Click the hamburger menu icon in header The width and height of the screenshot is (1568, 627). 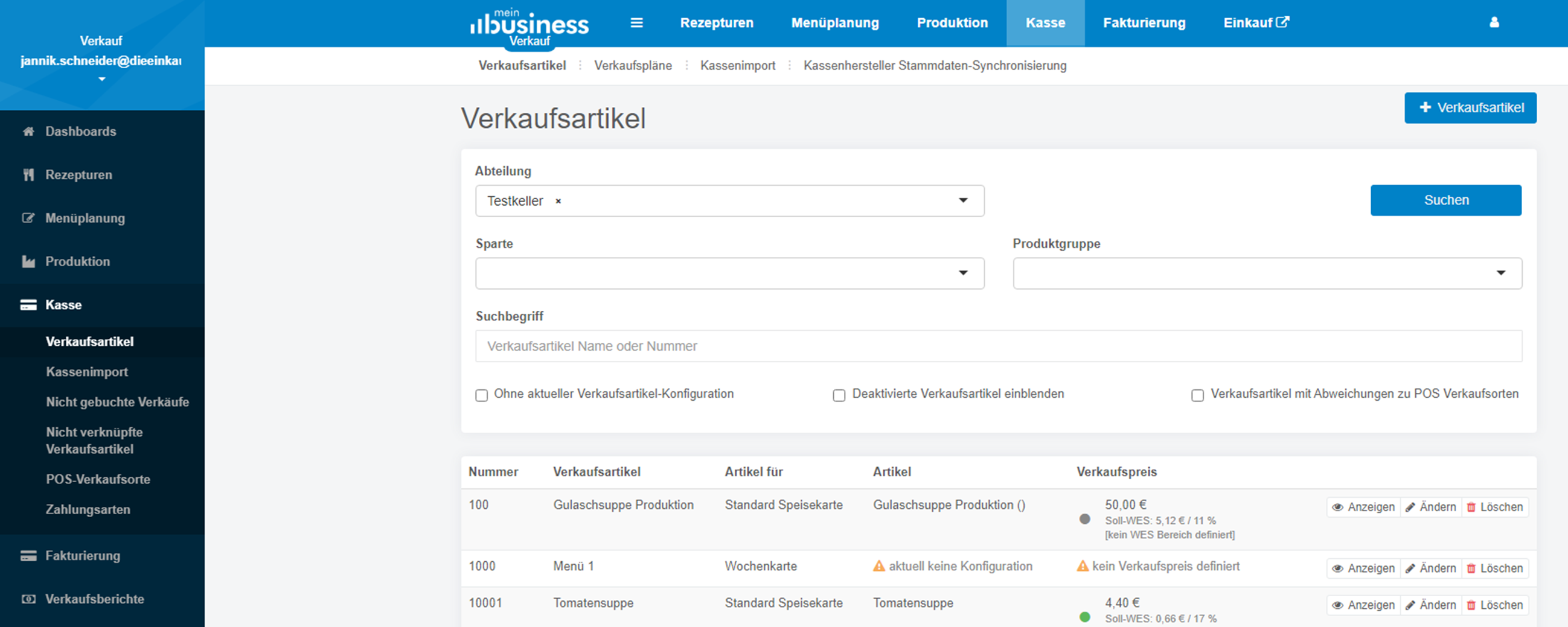coord(637,22)
